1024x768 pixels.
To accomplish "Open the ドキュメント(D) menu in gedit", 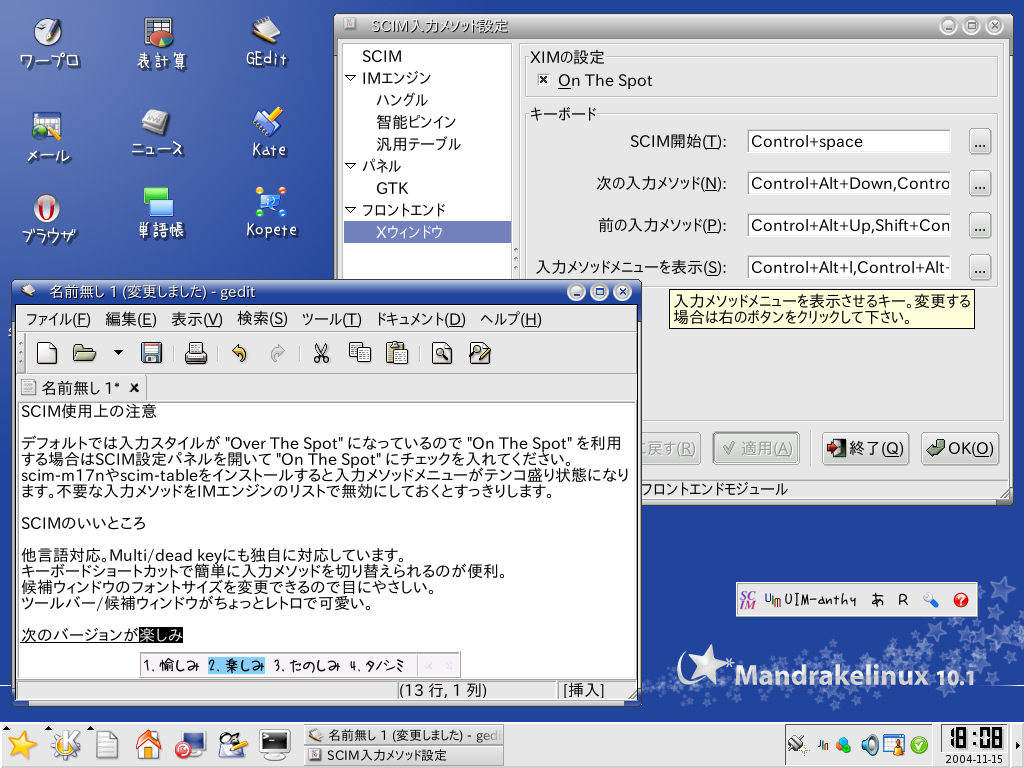I will [x=420, y=319].
